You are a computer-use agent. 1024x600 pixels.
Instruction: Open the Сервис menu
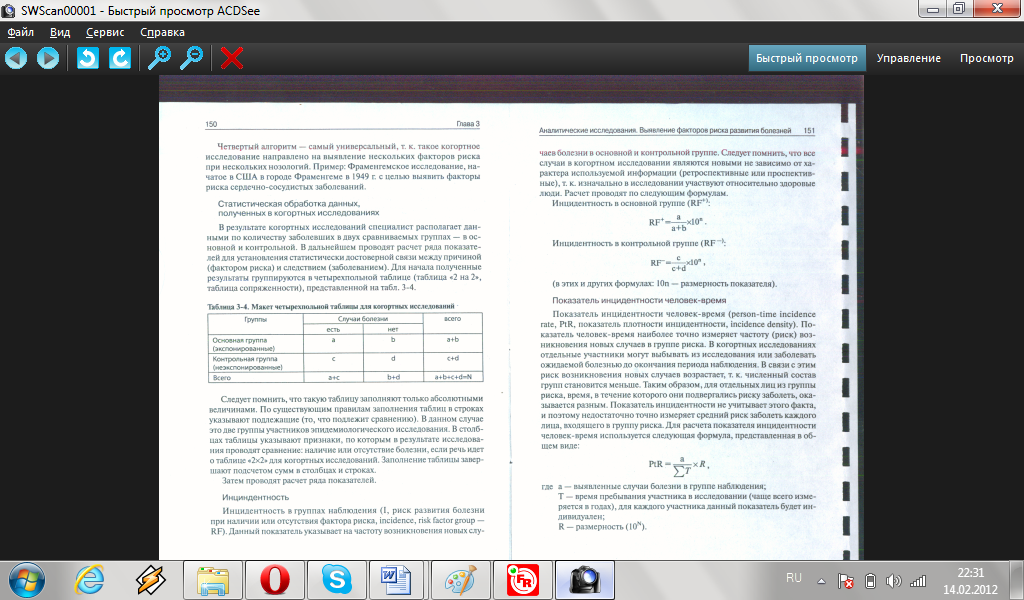(105, 32)
